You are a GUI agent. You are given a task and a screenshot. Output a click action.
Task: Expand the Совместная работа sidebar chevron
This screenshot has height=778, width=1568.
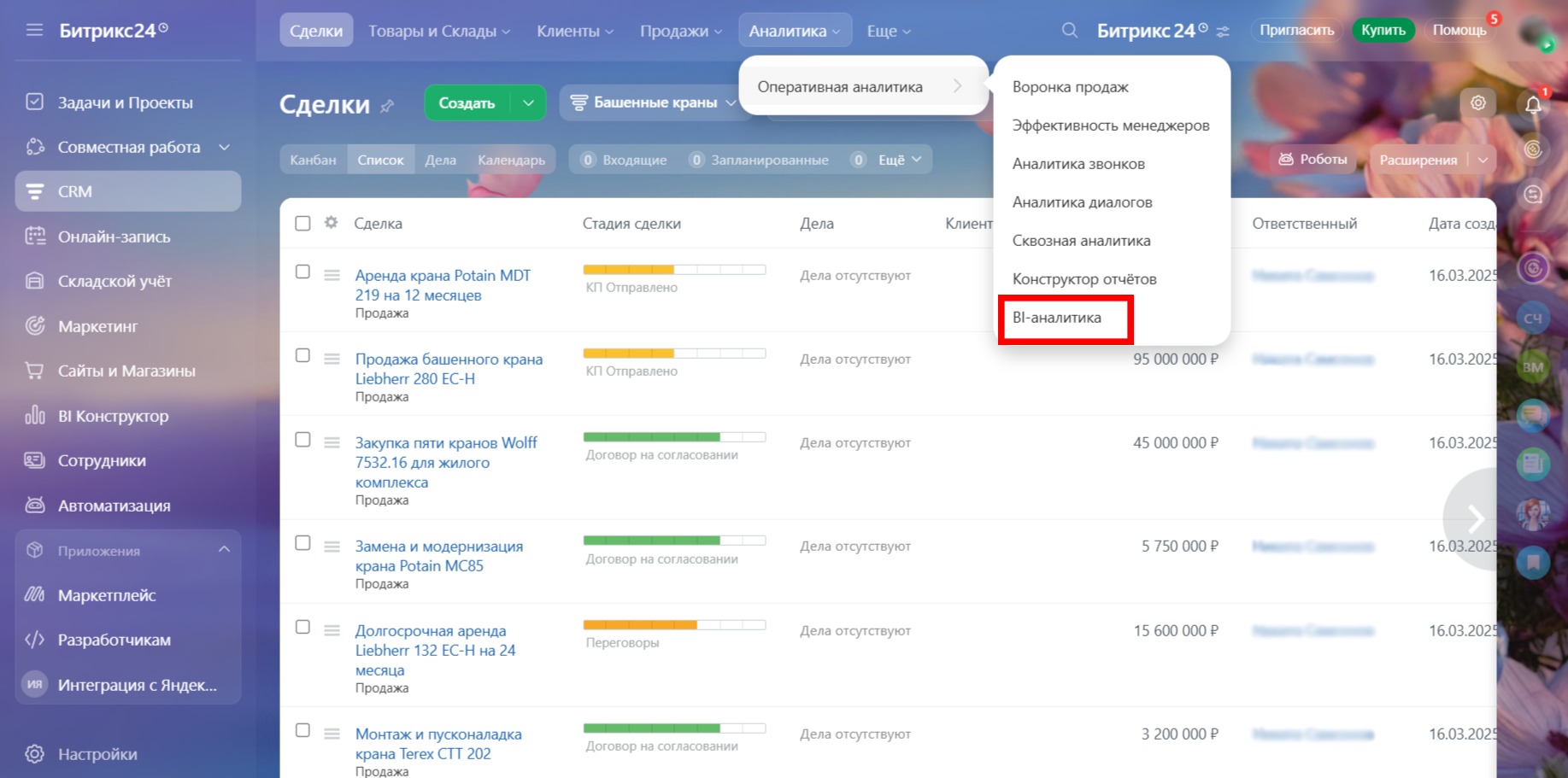(224, 147)
